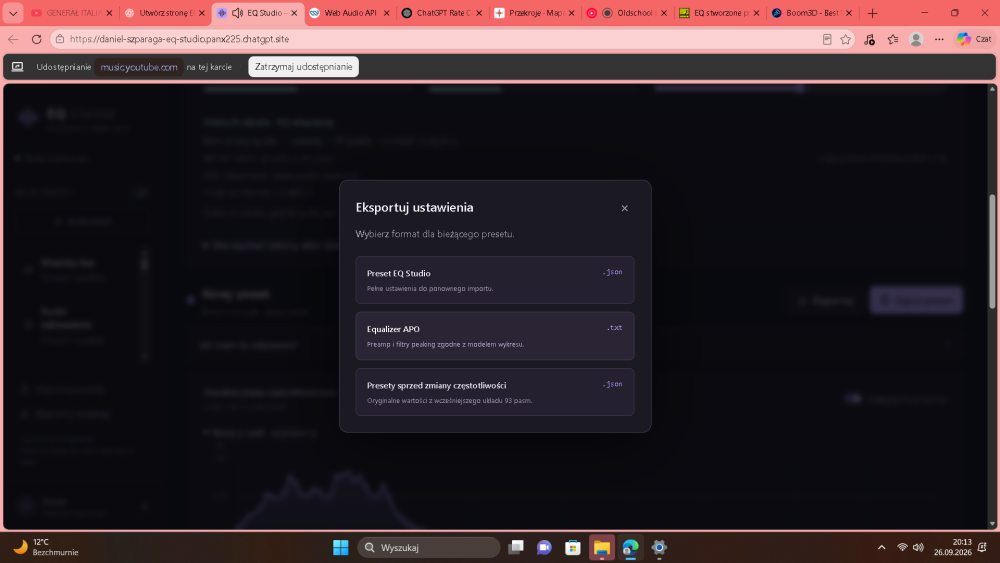The height and width of the screenshot is (563, 1000).
Task: Choose Presety sprzed zmiany częstotliwości option
Action: pyautogui.click(x=495, y=392)
